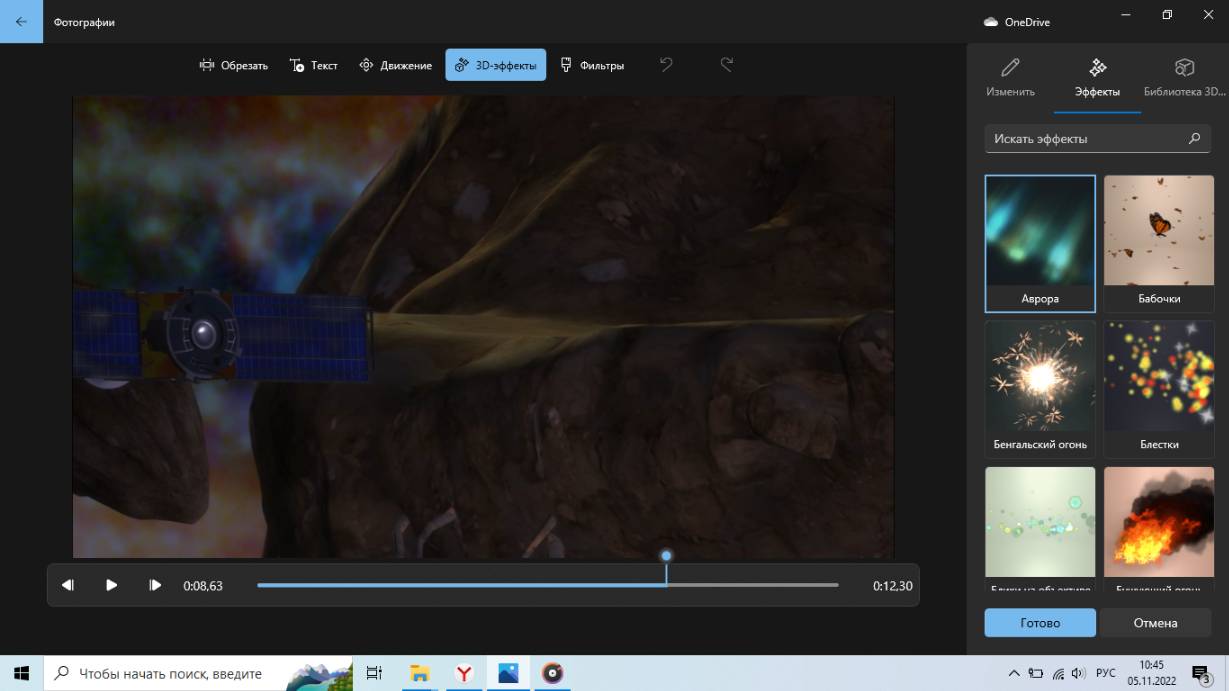Choose the Бабочки effect thumbnail

coord(1159,243)
